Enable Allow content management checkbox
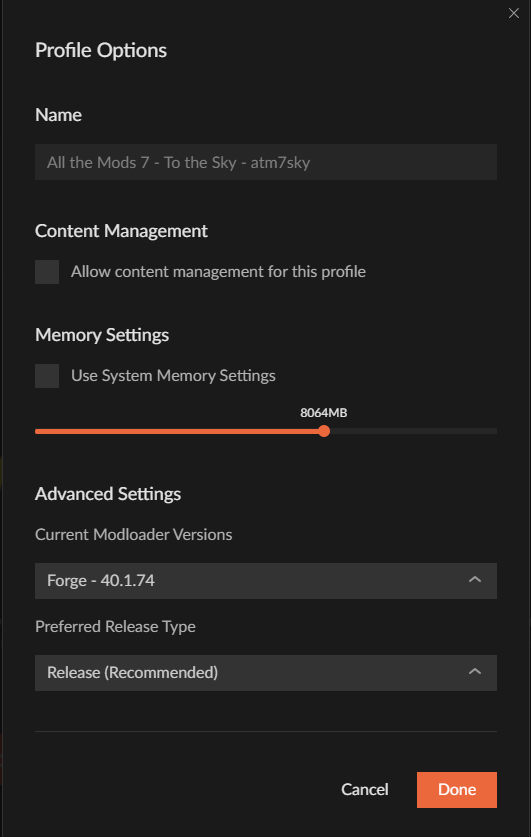 (47, 272)
